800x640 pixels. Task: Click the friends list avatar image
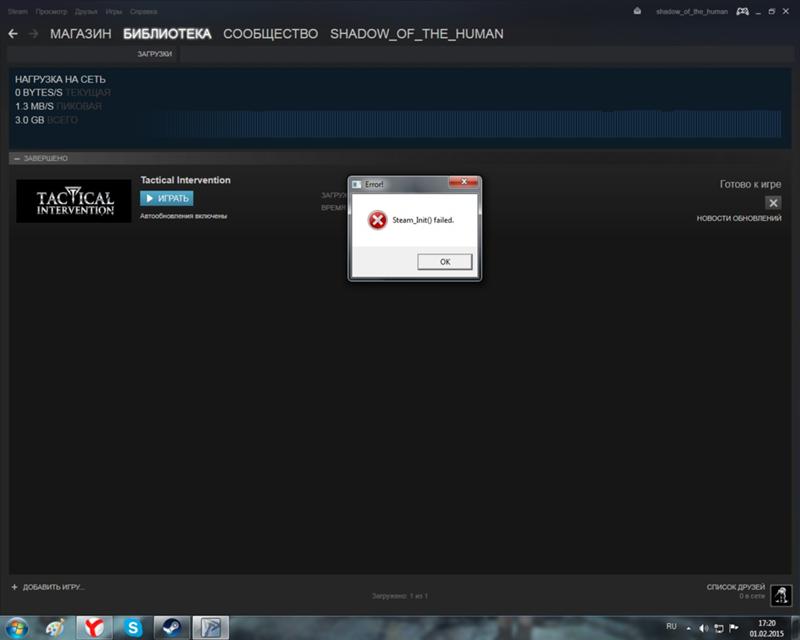[x=781, y=595]
